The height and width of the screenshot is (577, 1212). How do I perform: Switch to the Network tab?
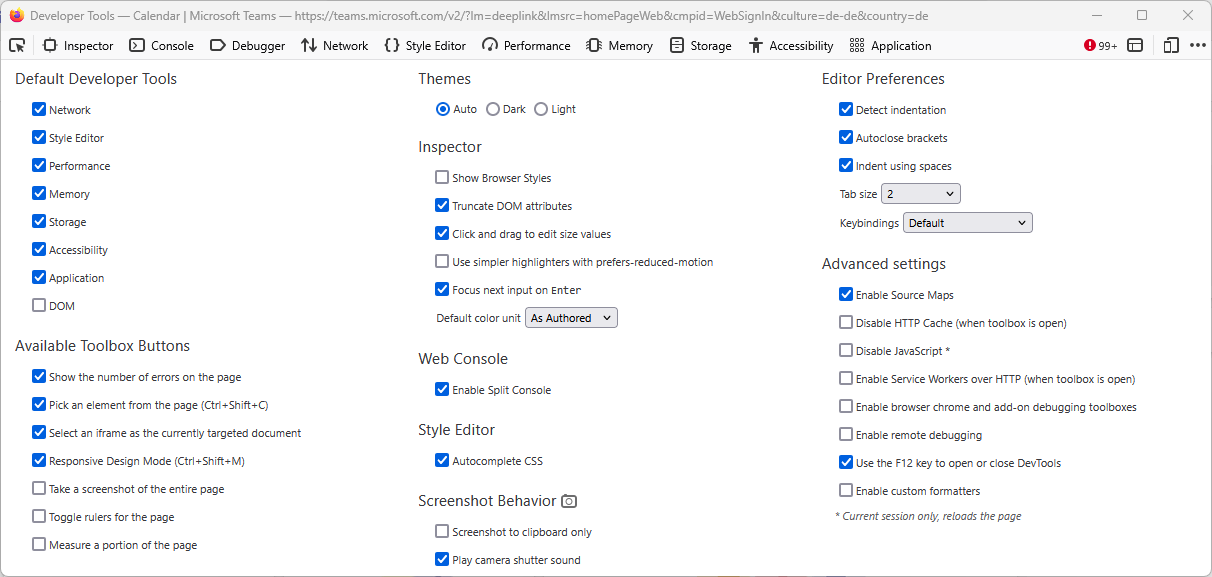[335, 45]
